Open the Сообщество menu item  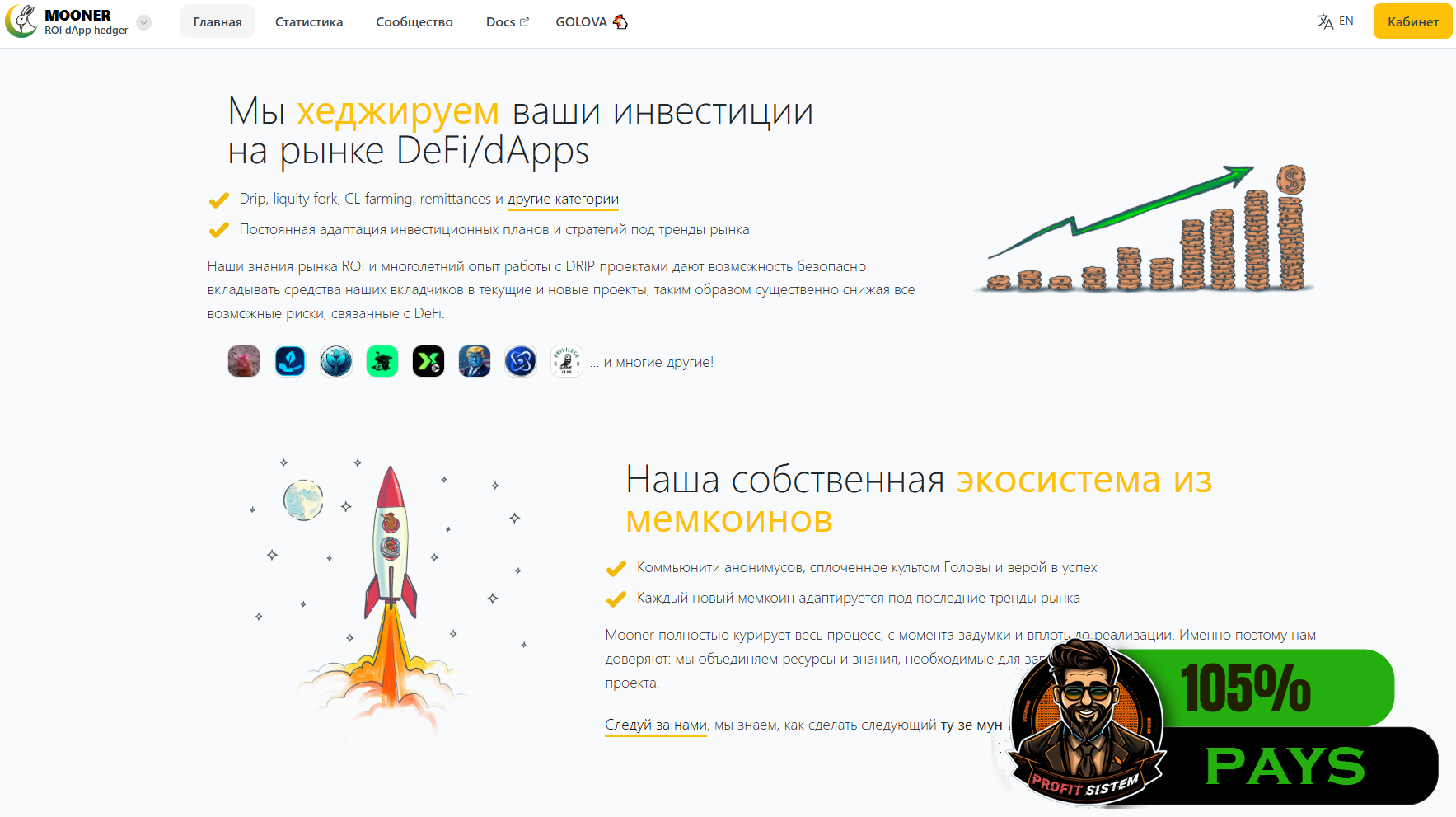[414, 22]
